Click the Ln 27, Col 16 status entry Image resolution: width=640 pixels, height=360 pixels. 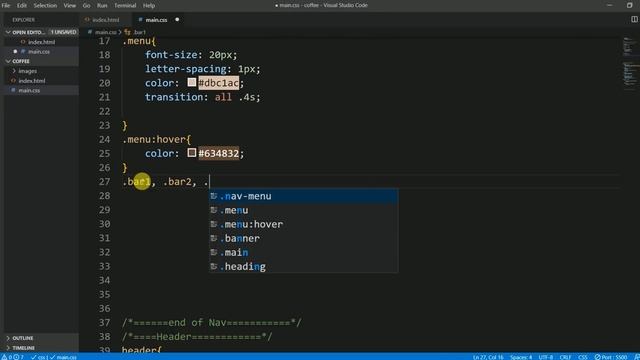coord(488,357)
